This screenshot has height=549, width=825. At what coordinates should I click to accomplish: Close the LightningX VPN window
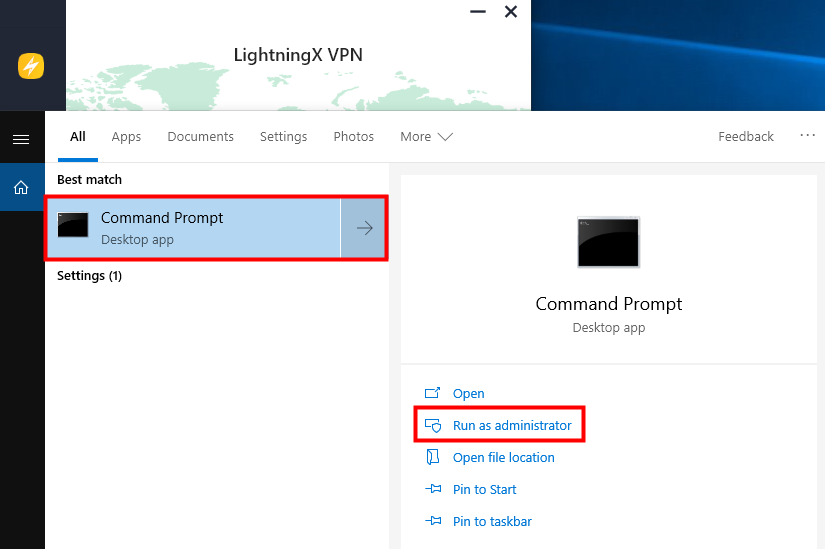[x=511, y=12]
